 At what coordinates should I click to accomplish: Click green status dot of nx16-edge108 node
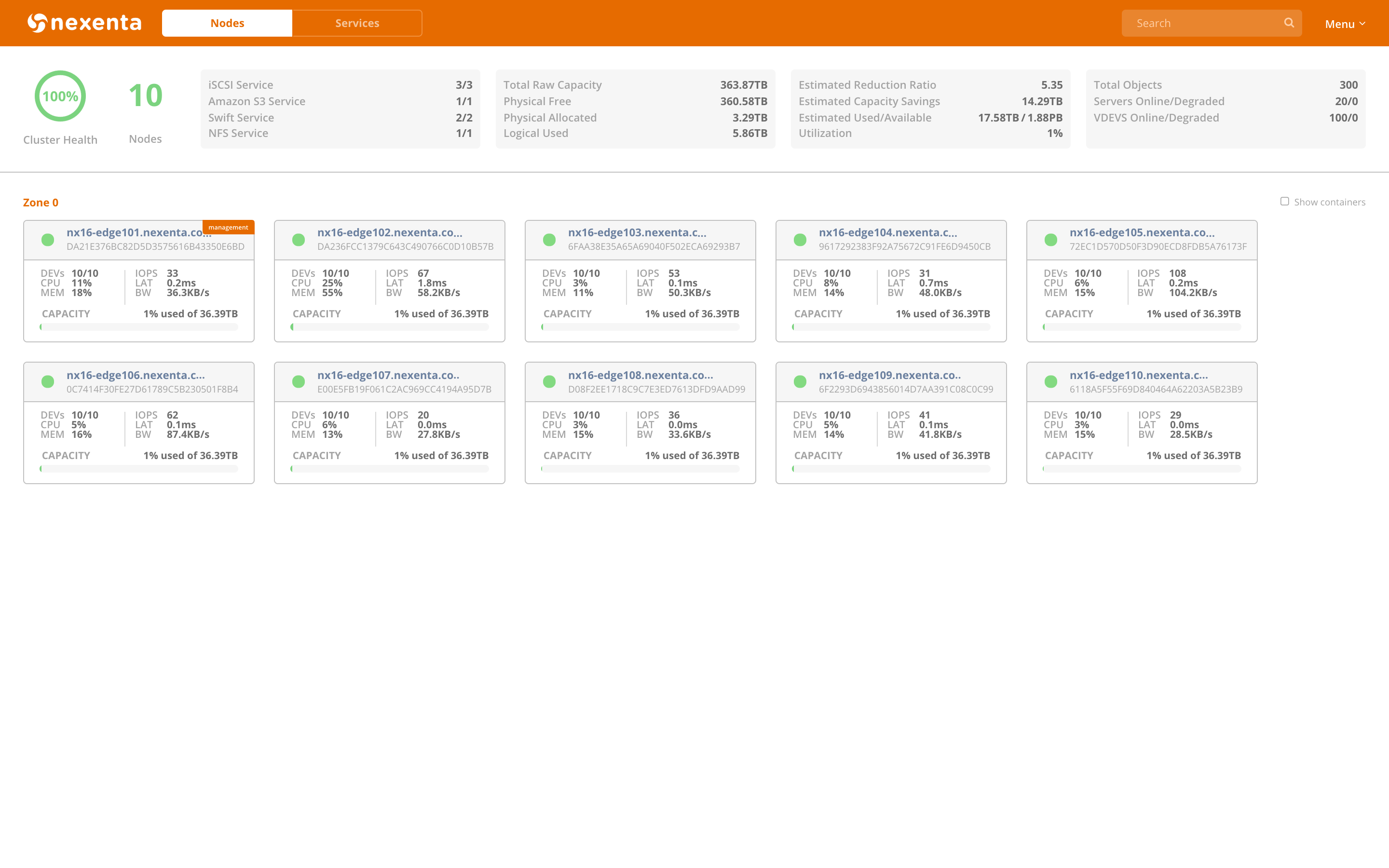pos(549,382)
